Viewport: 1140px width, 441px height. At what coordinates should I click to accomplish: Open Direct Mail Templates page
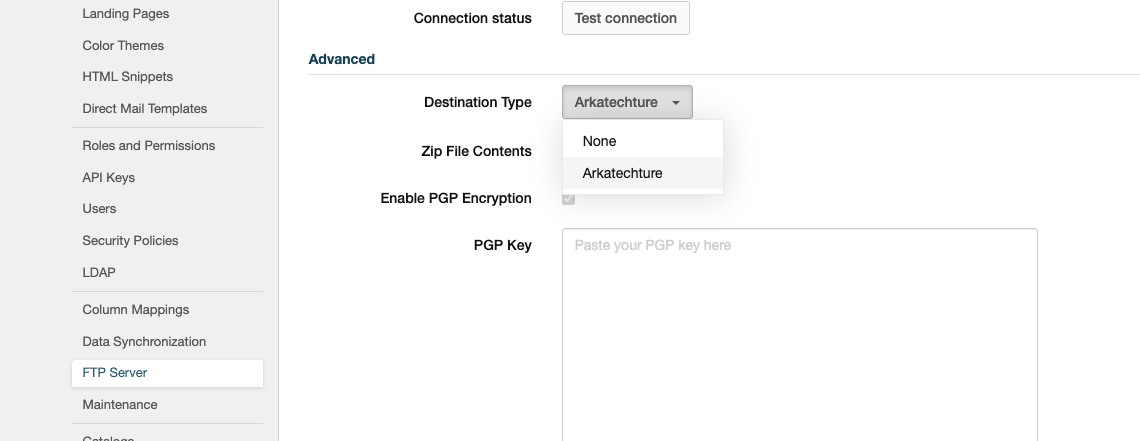click(x=145, y=108)
